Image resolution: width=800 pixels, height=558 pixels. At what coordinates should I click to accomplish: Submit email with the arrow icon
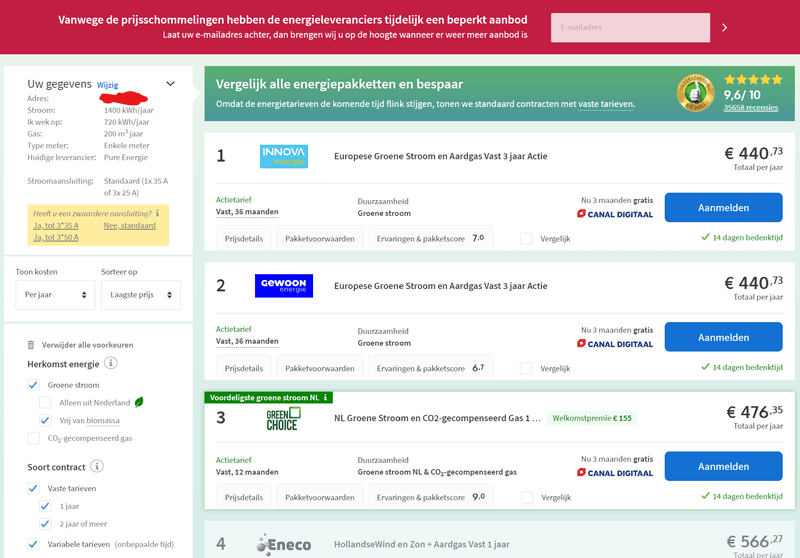pos(724,28)
